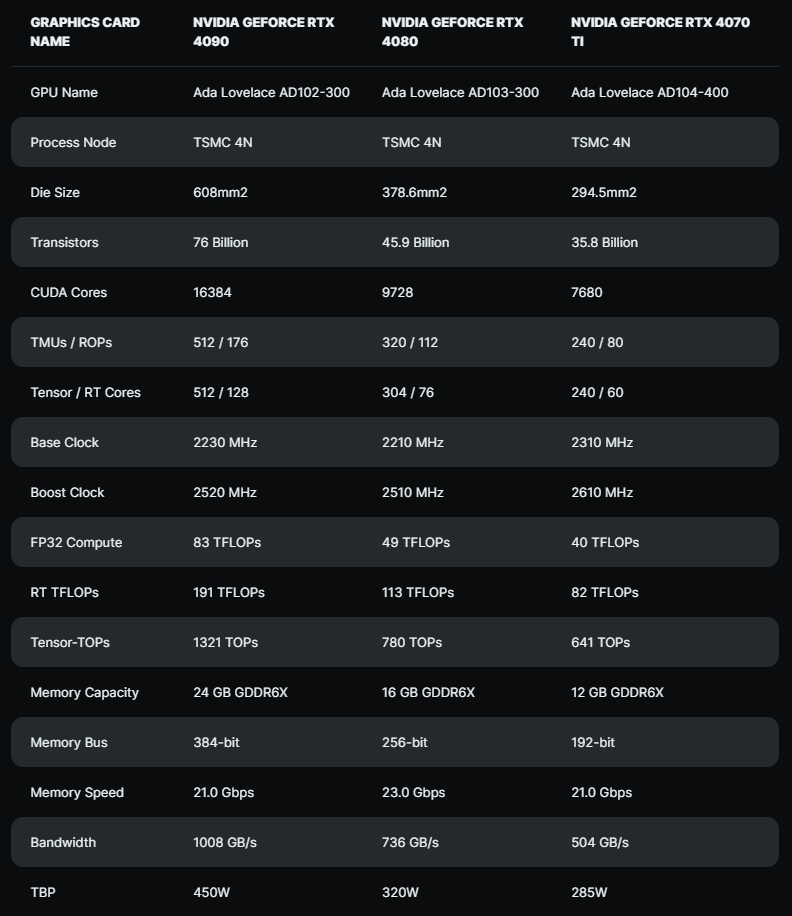Viewport: 792px width, 916px height.
Task: Click the Process Node row label
Action: pos(73,142)
